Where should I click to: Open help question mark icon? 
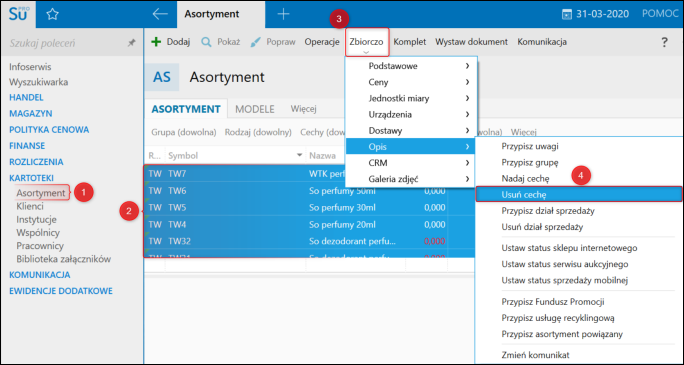(664, 42)
